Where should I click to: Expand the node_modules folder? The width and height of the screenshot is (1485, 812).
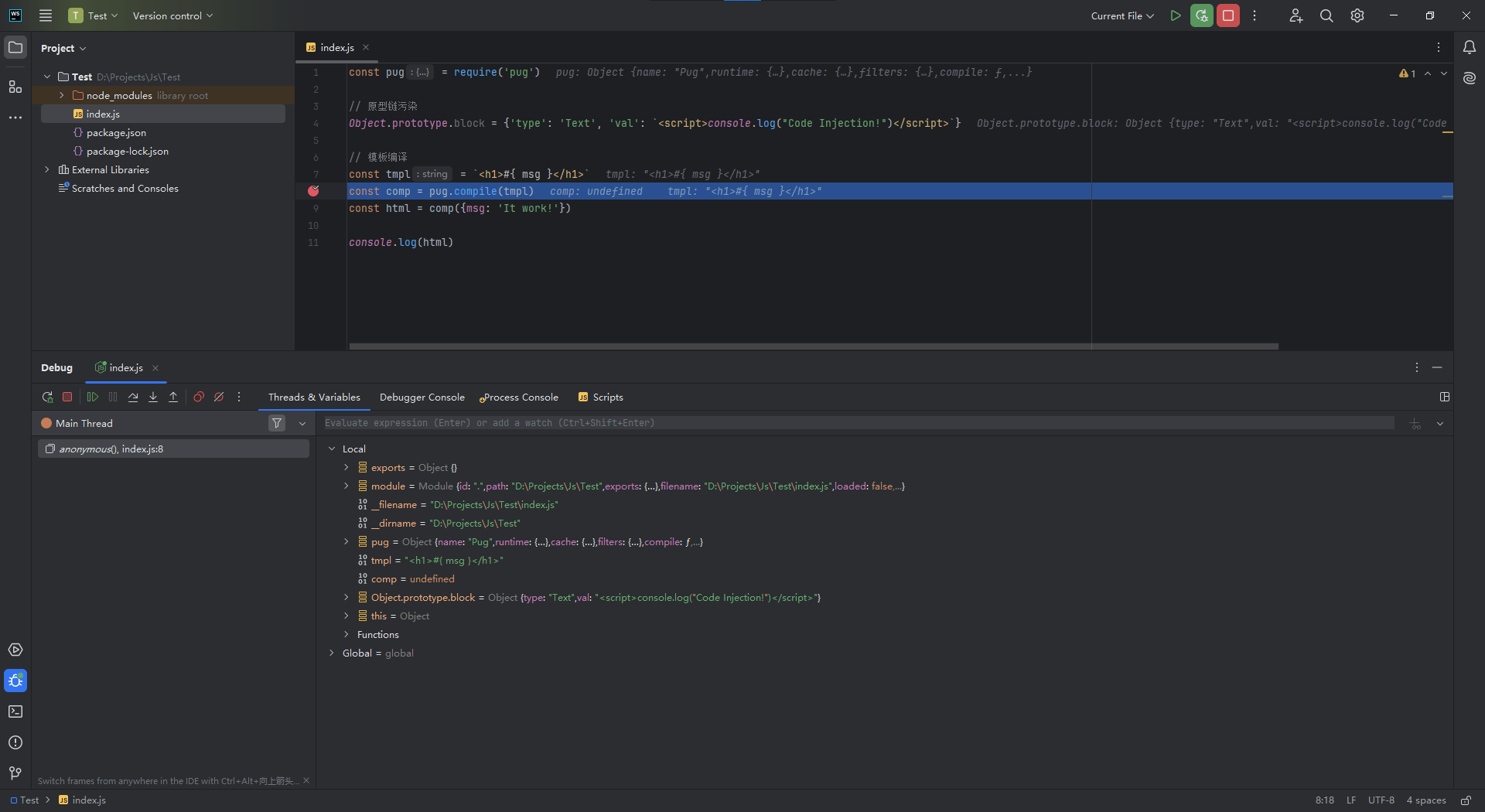62,96
